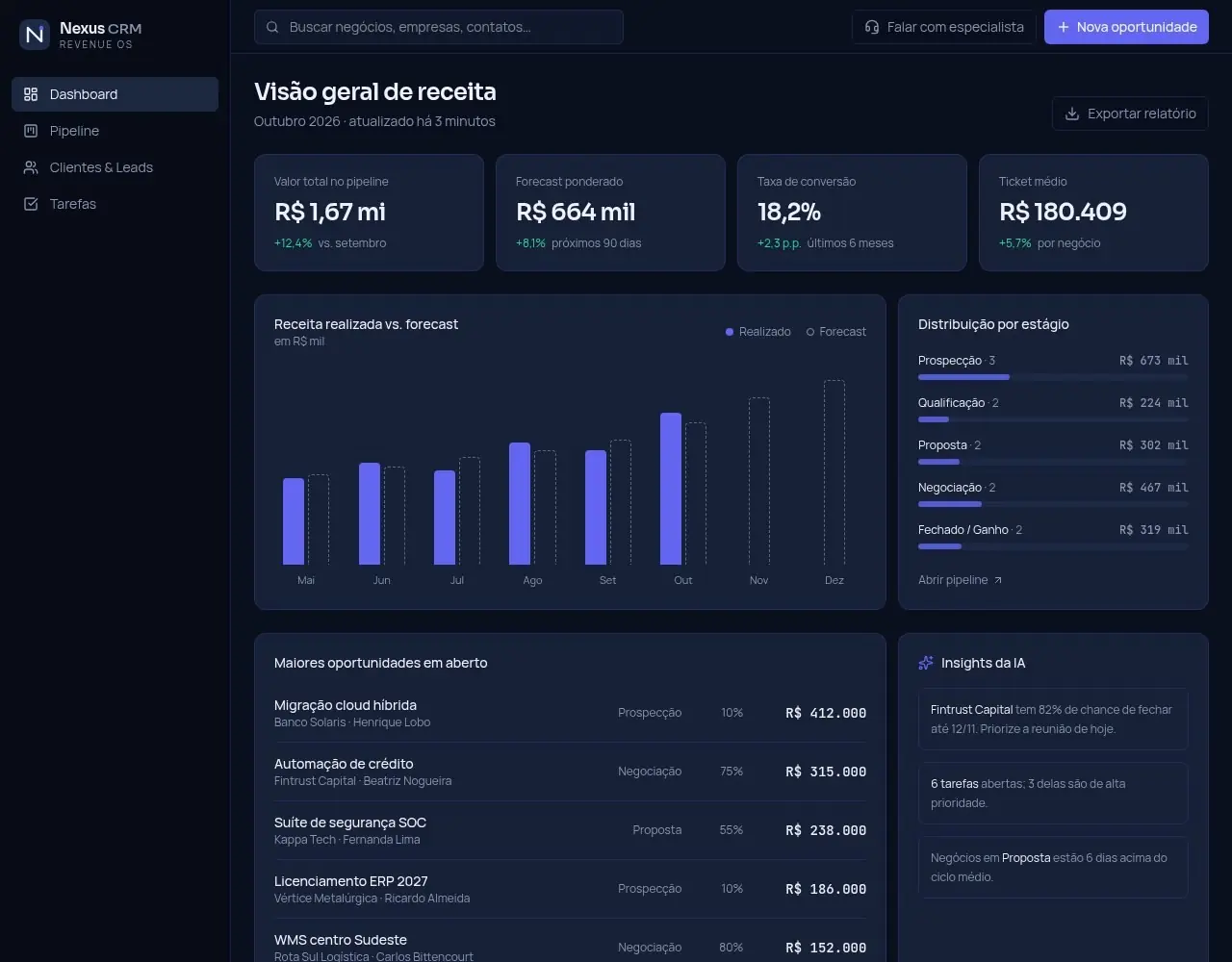Open the Dashboard menu item
The height and width of the screenshot is (962, 1232).
(x=115, y=94)
